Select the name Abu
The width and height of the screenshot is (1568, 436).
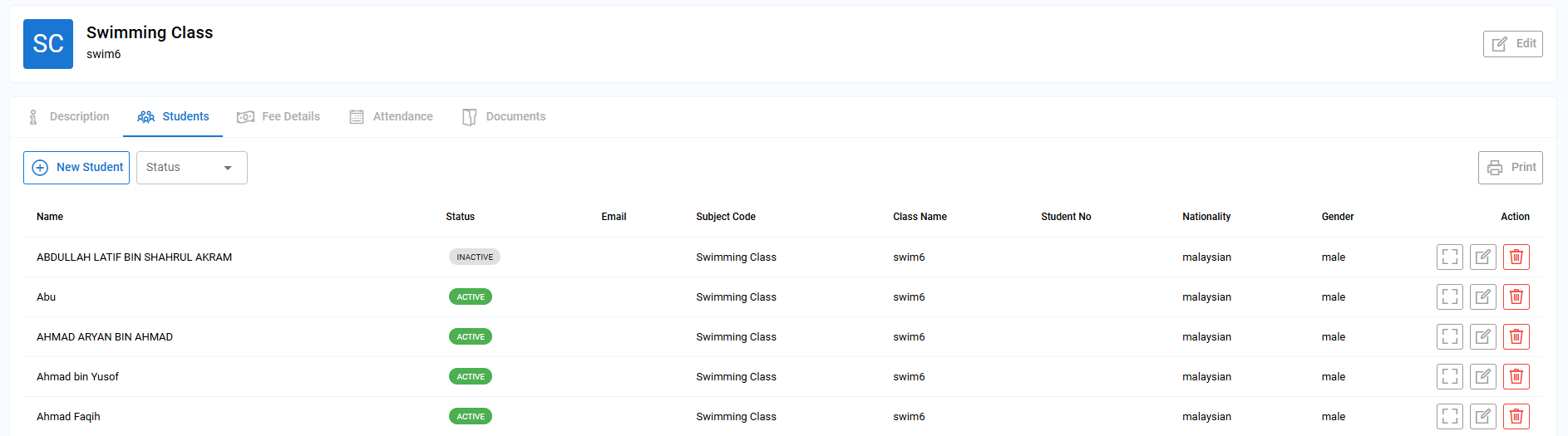tap(46, 297)
